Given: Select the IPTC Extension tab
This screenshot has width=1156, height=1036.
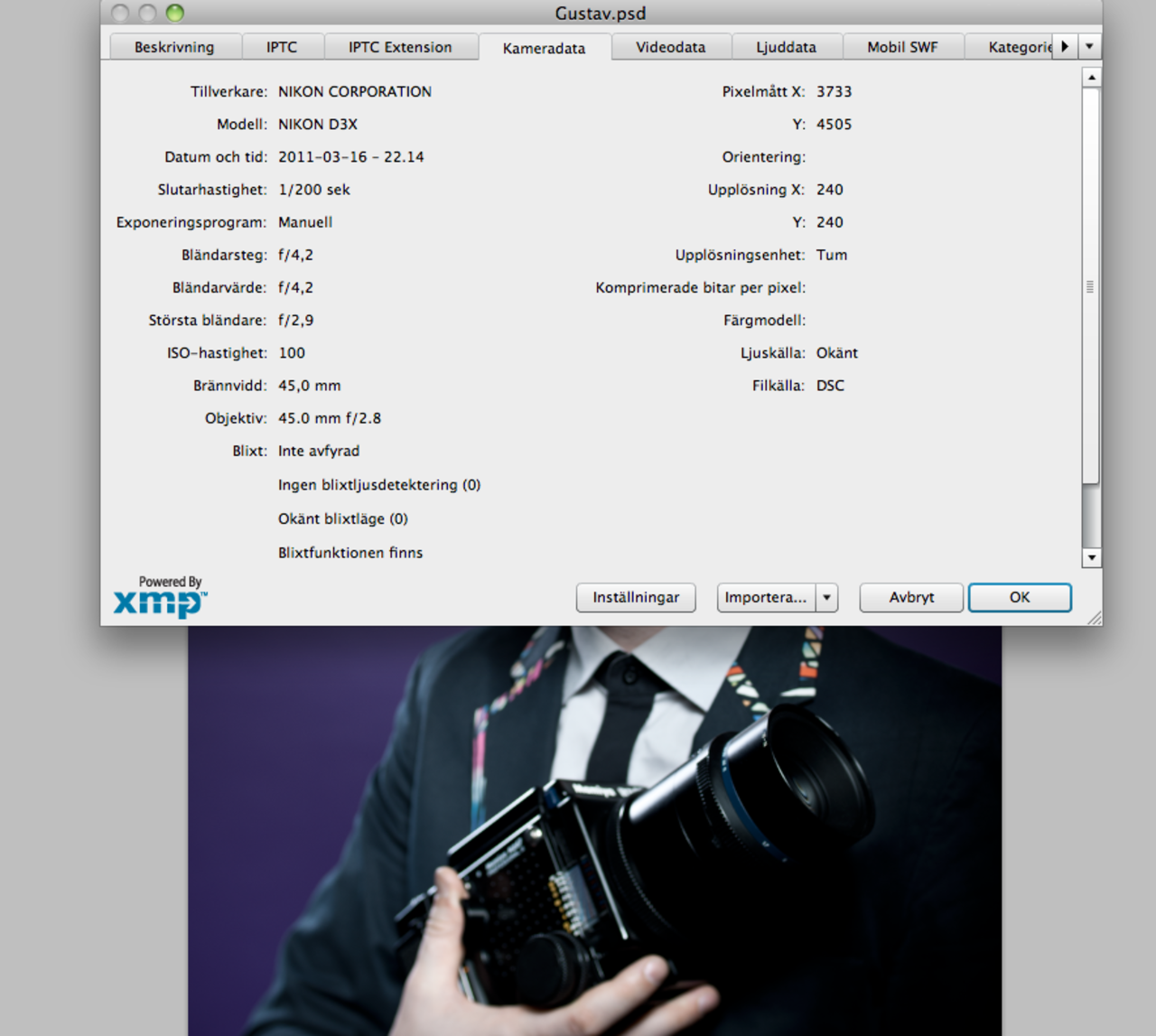Looking at the screenshot, I should (400, 47).
